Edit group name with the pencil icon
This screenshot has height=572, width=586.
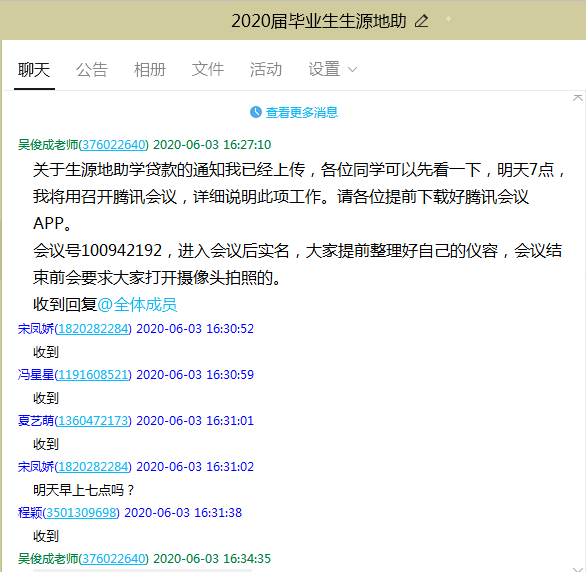coord(422,21)
